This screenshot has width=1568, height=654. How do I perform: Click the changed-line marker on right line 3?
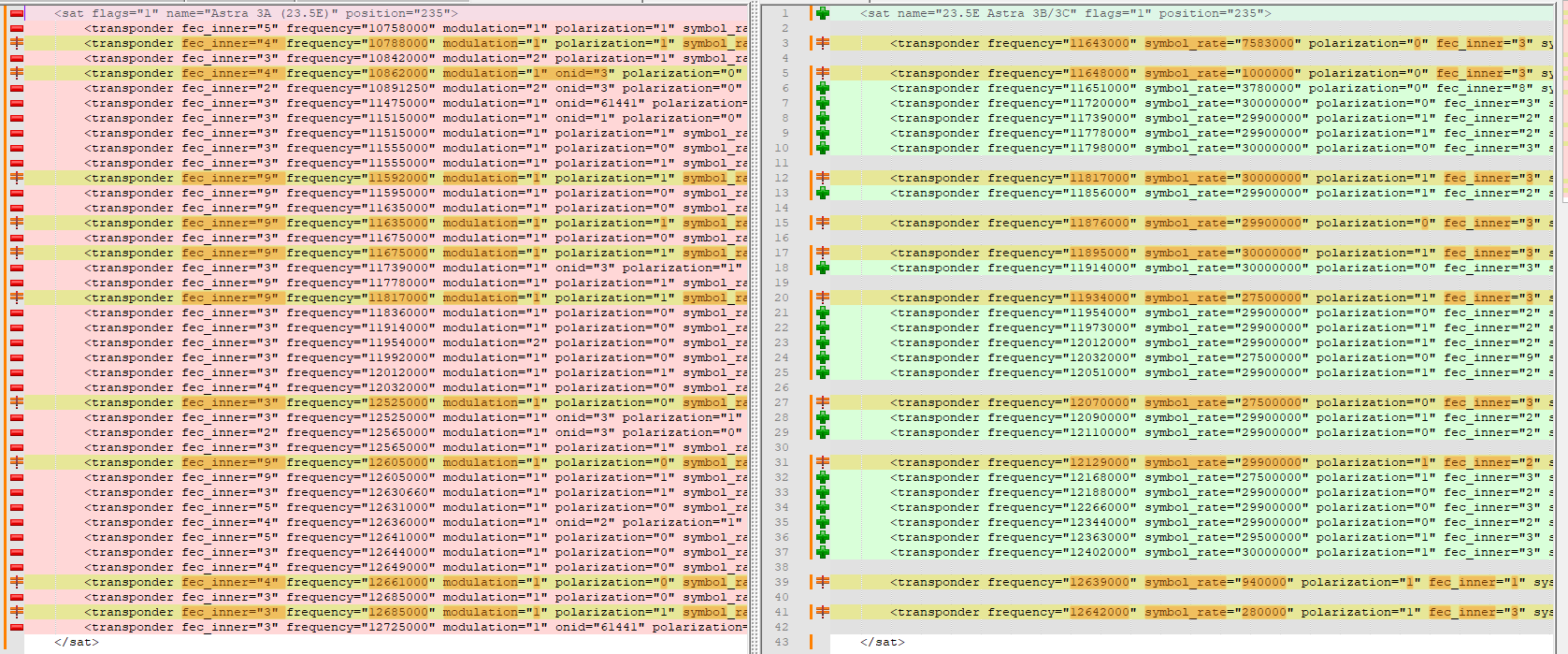click(x=823, y=43)
